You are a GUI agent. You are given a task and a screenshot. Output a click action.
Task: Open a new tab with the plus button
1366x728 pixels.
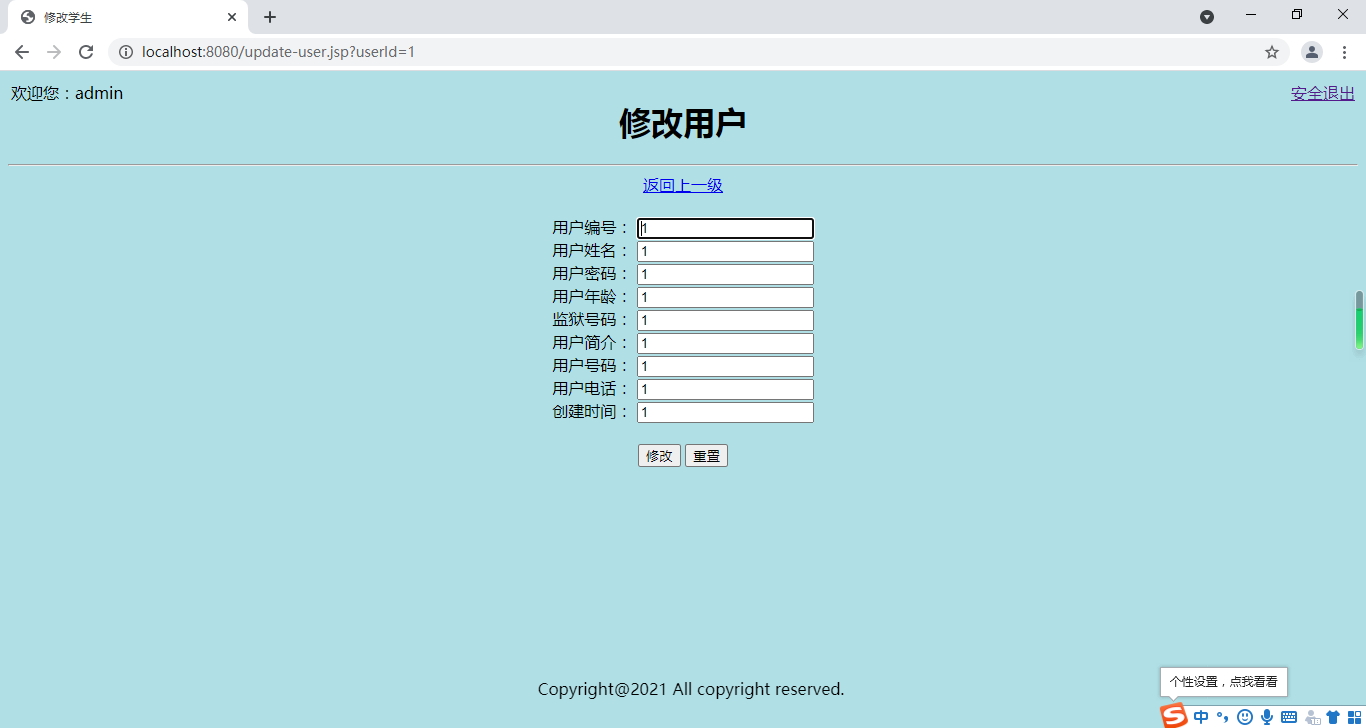click(270, 17)
